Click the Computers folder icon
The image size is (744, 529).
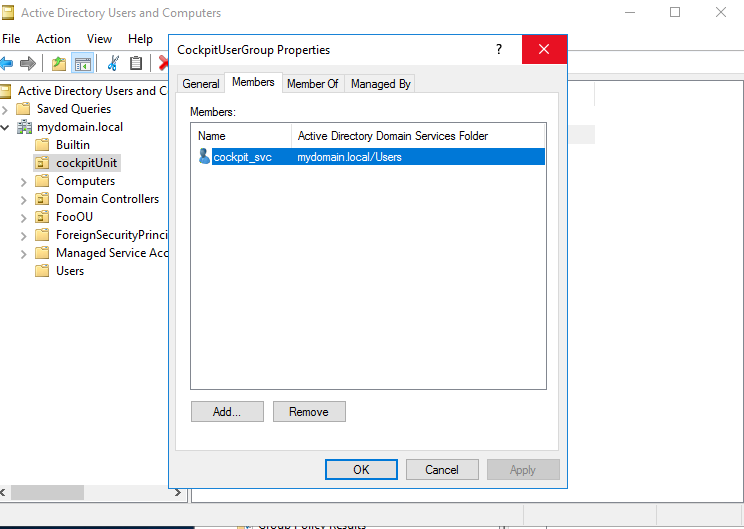(42, 181)
